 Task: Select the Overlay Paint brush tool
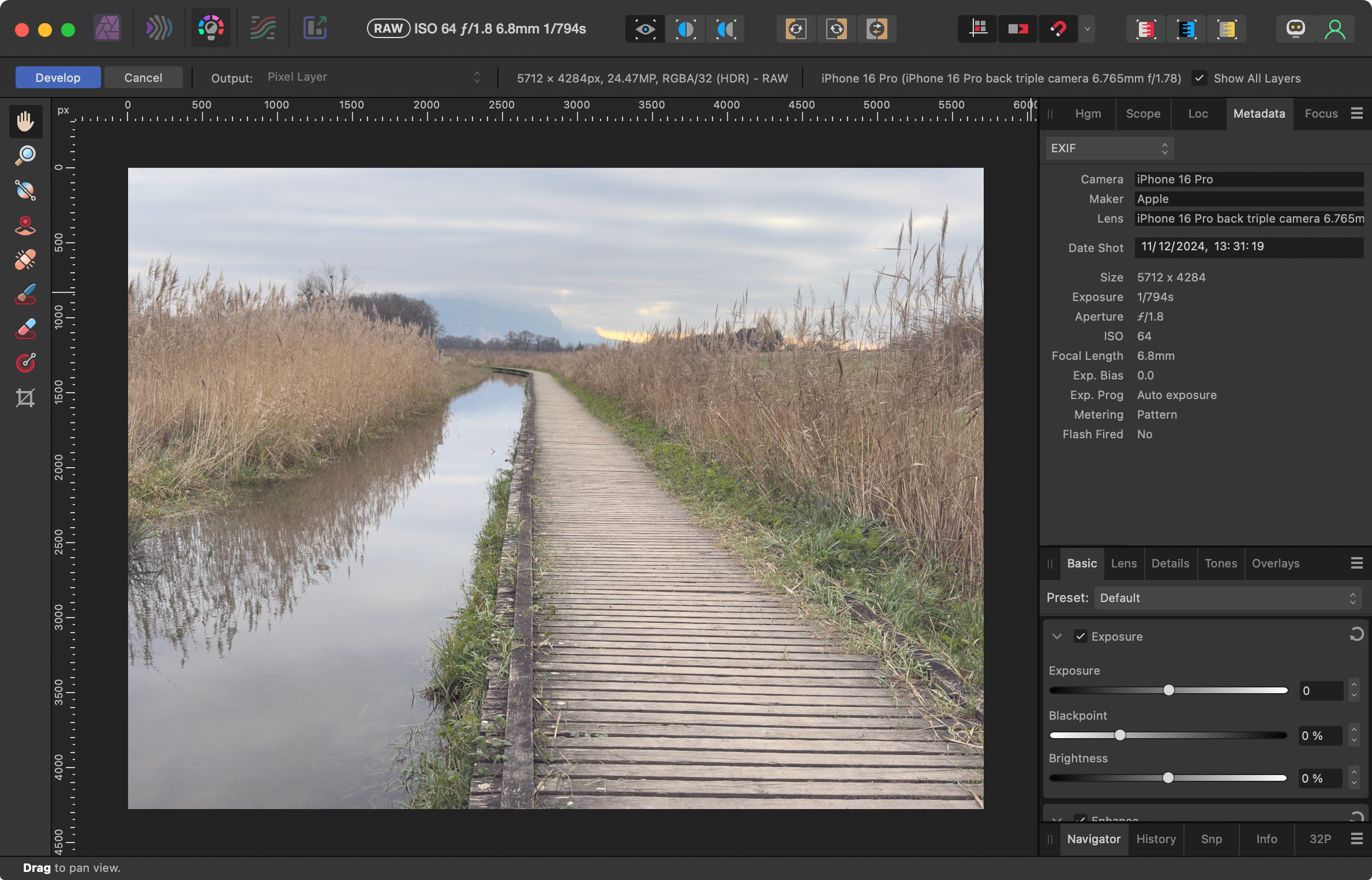[25, 294]
